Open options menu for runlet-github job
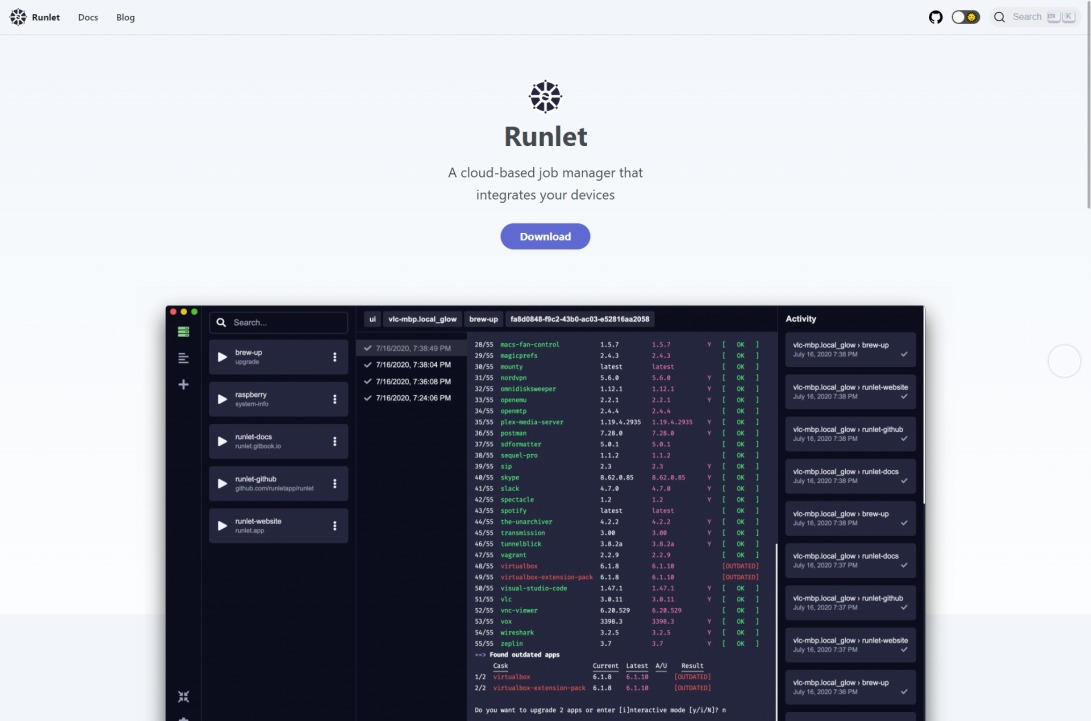The image size is (1091, 721). (x=335, y=484)
